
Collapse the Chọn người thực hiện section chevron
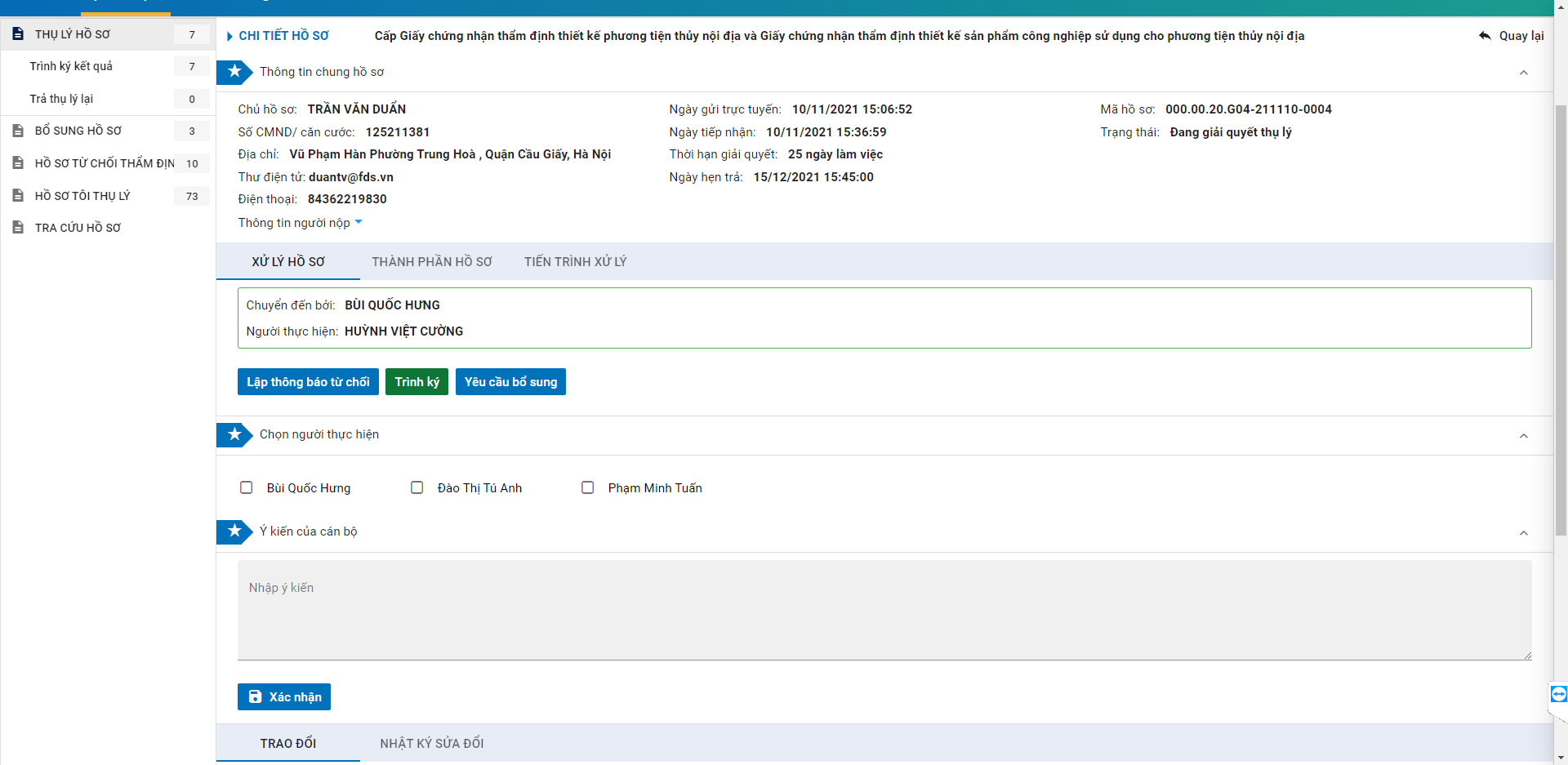pyautogui.click(x=1523, y=436)
